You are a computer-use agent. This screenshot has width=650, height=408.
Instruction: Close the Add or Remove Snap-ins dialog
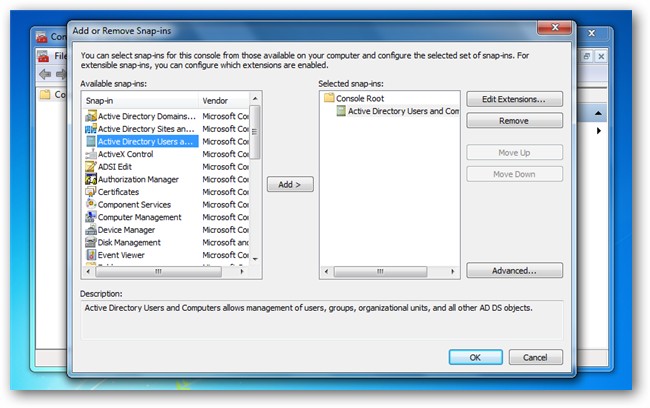[554, 28]
